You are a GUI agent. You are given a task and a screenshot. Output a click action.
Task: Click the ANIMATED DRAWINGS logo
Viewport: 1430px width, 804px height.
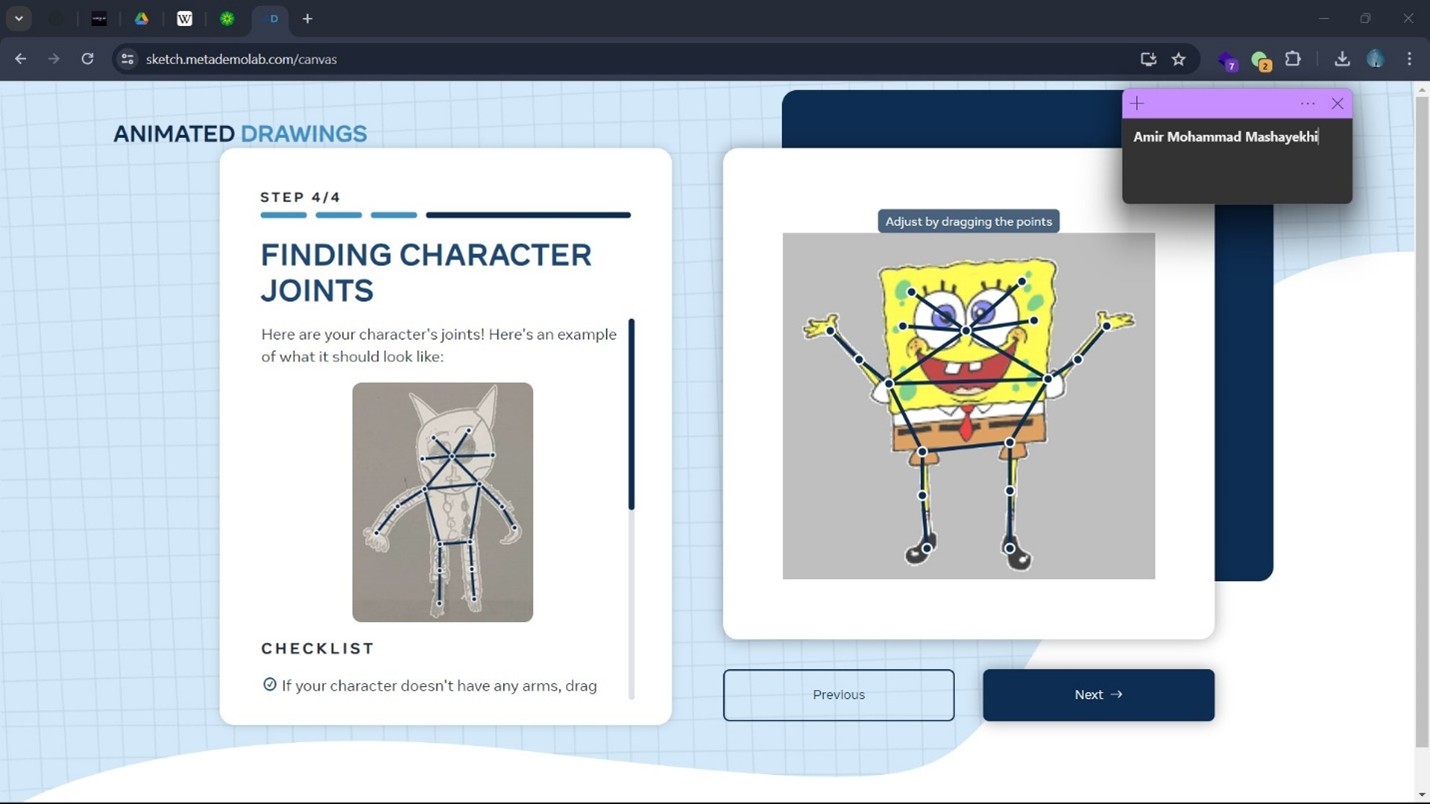(240, 133)
